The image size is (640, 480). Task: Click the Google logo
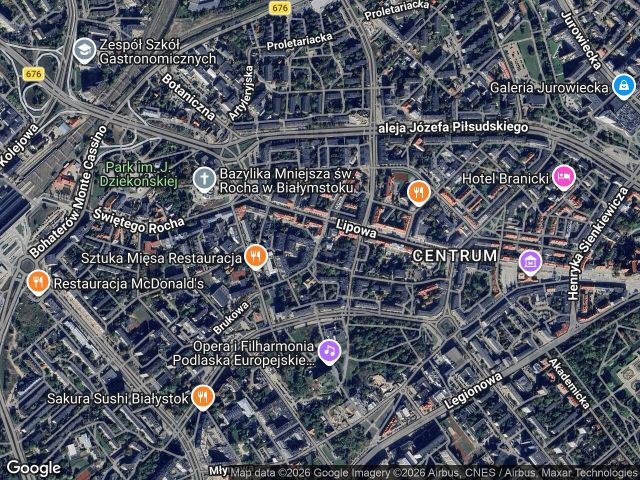coord(33,468)
